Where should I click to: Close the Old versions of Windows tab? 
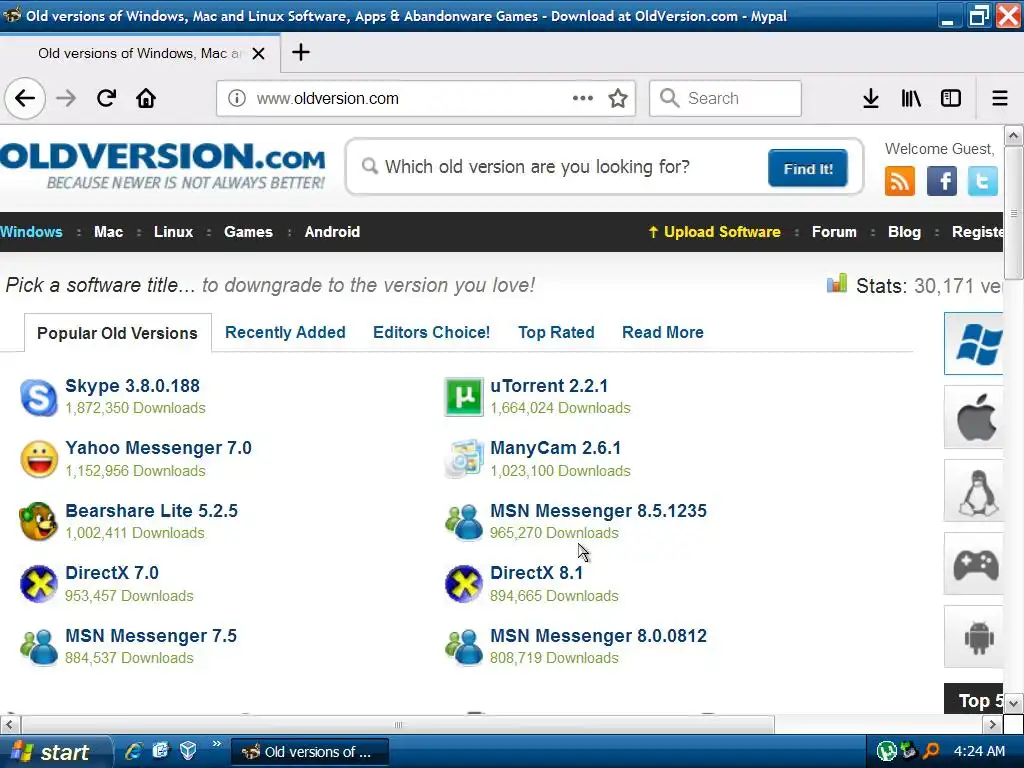click(x=259, y=54)
